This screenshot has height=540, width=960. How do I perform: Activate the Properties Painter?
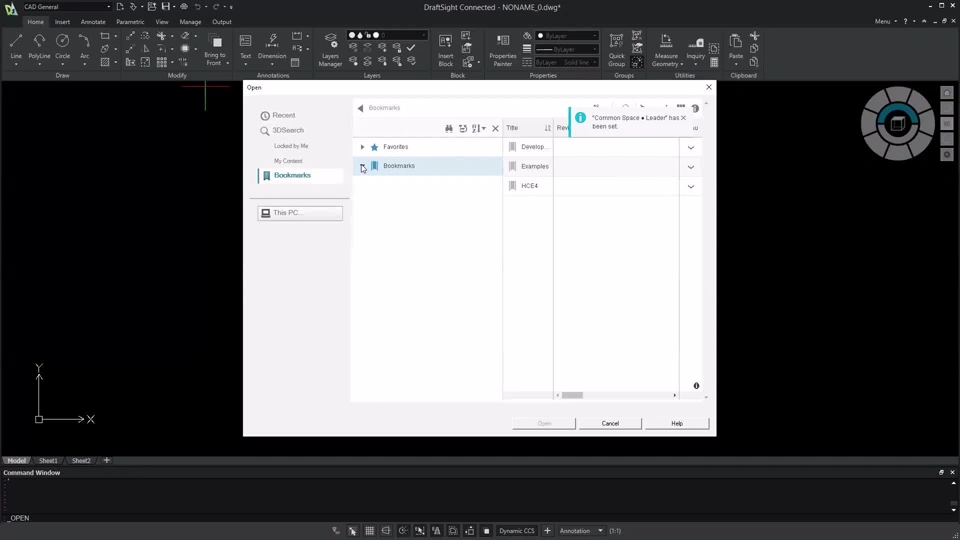point(503,50)
